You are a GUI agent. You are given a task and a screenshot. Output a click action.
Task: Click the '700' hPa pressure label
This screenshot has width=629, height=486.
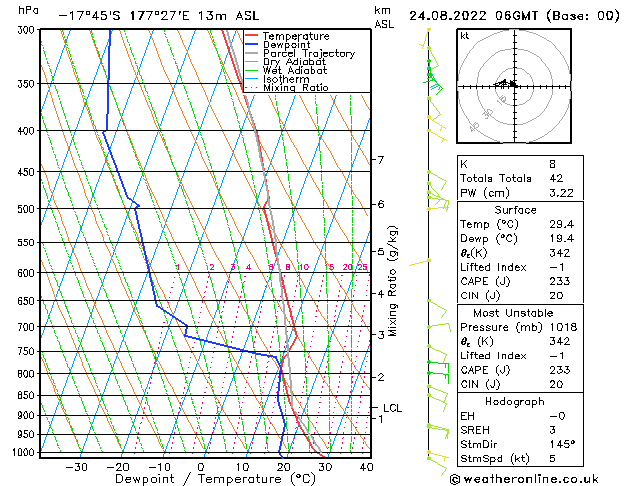click(x=27, y=327)
